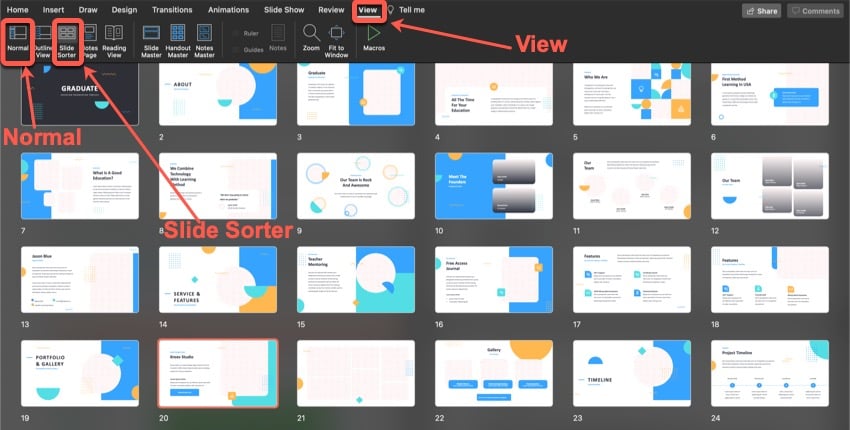Open the Notes Master
The height and width of the screenshot is (430, 850).
pyautogui.click(x=205, y=40)
